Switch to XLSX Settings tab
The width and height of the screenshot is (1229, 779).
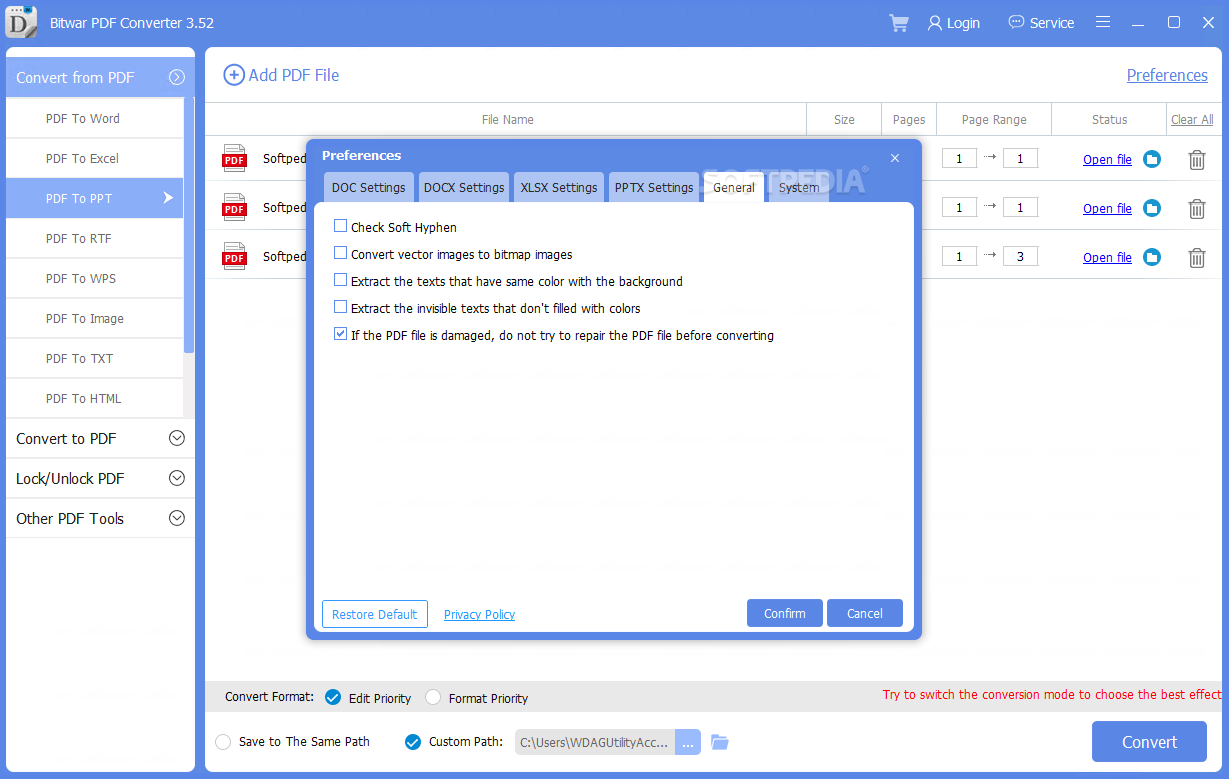[559, 187]
